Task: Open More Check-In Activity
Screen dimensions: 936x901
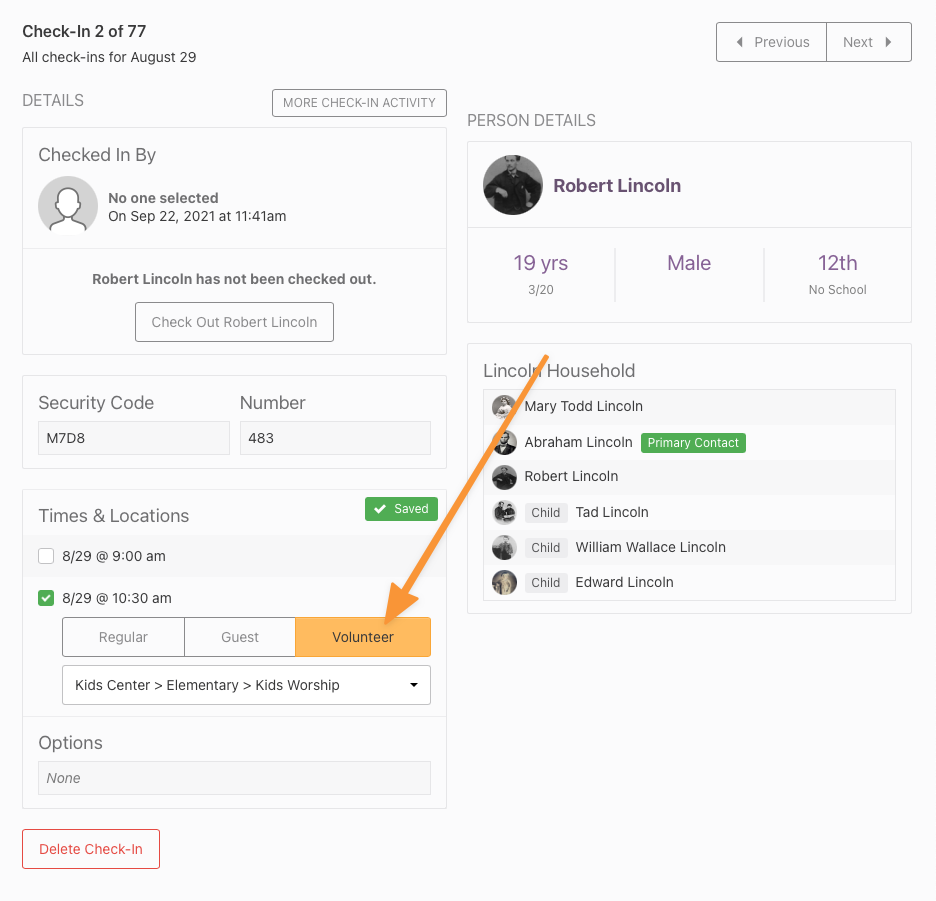Action: point(359,103)
